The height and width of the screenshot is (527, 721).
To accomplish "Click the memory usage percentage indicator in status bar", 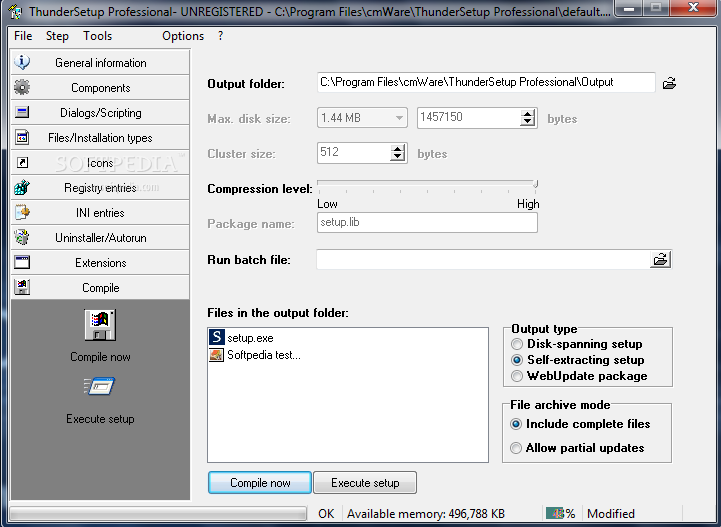I will (560, 513).
